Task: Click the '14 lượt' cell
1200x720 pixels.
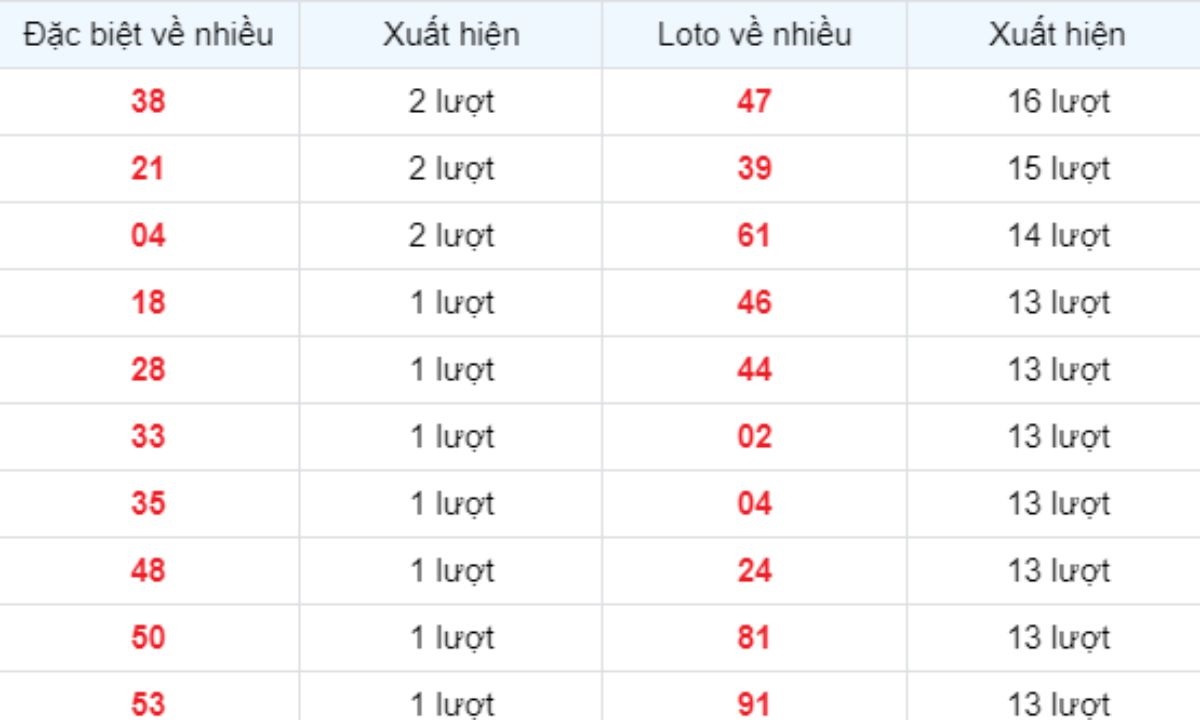Action: pyautogui.click(x=1058, y=236)
